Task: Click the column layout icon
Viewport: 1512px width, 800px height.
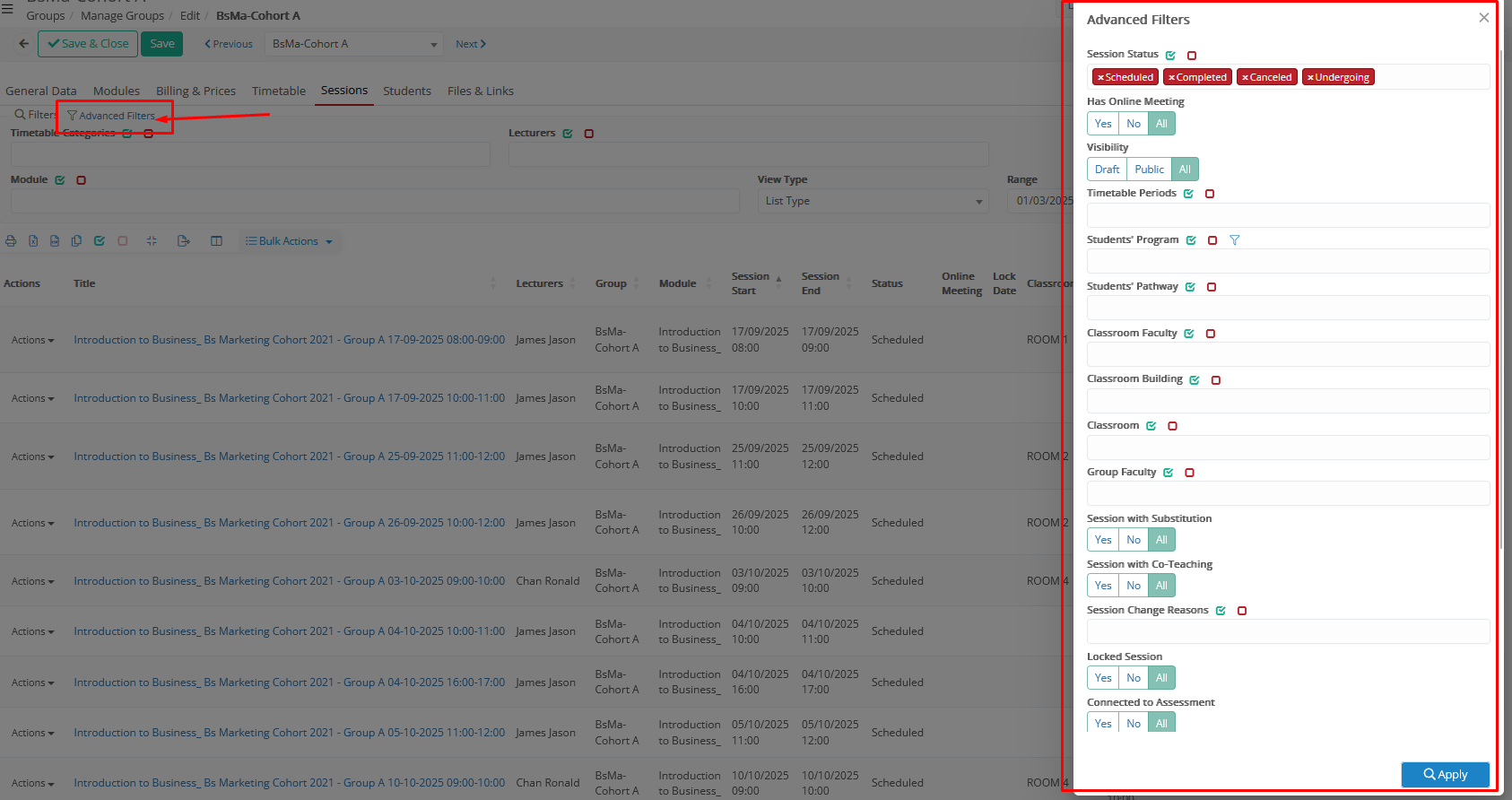Action: click(x=216, y=241)
